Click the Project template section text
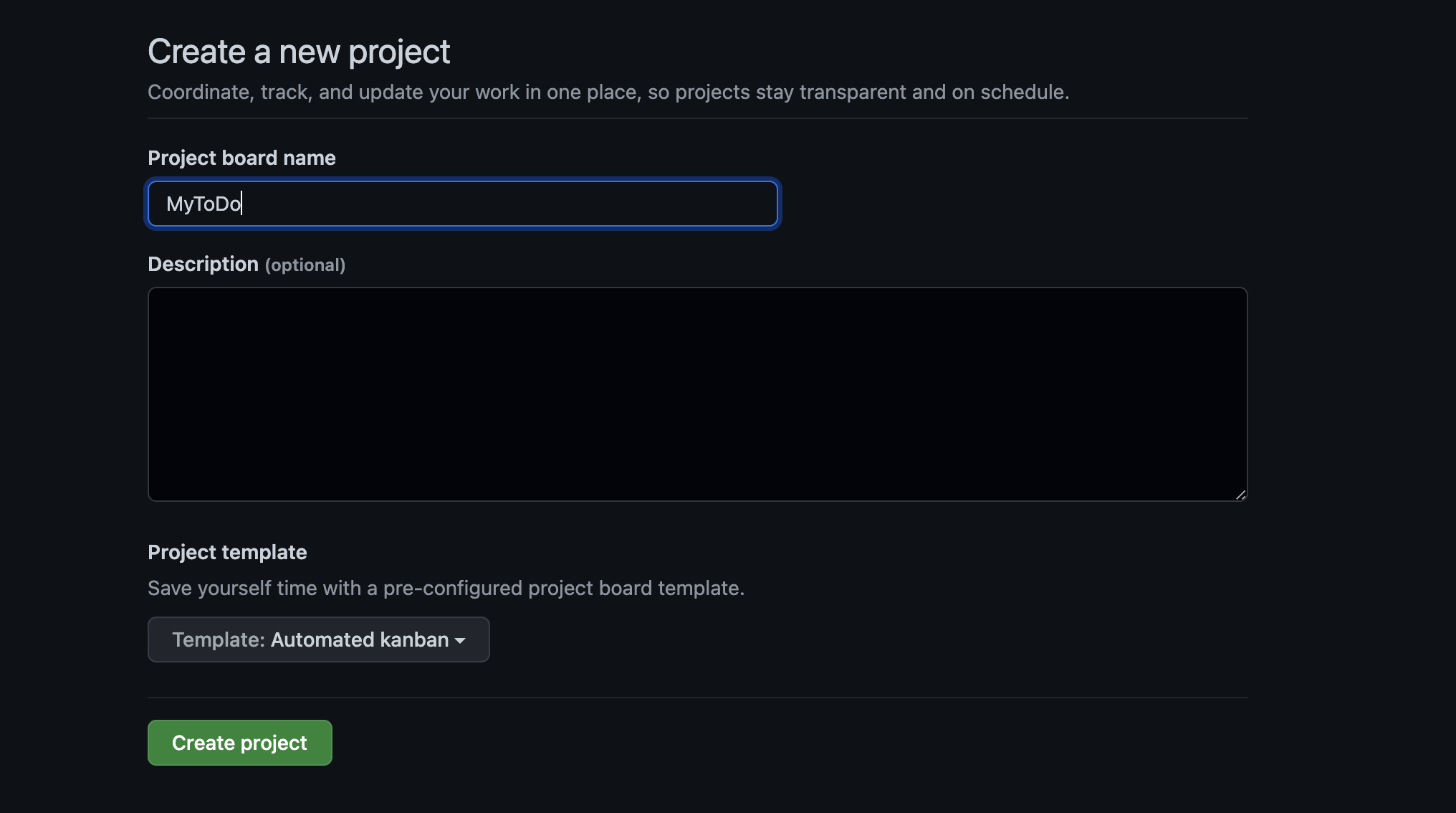 (227, 552)
